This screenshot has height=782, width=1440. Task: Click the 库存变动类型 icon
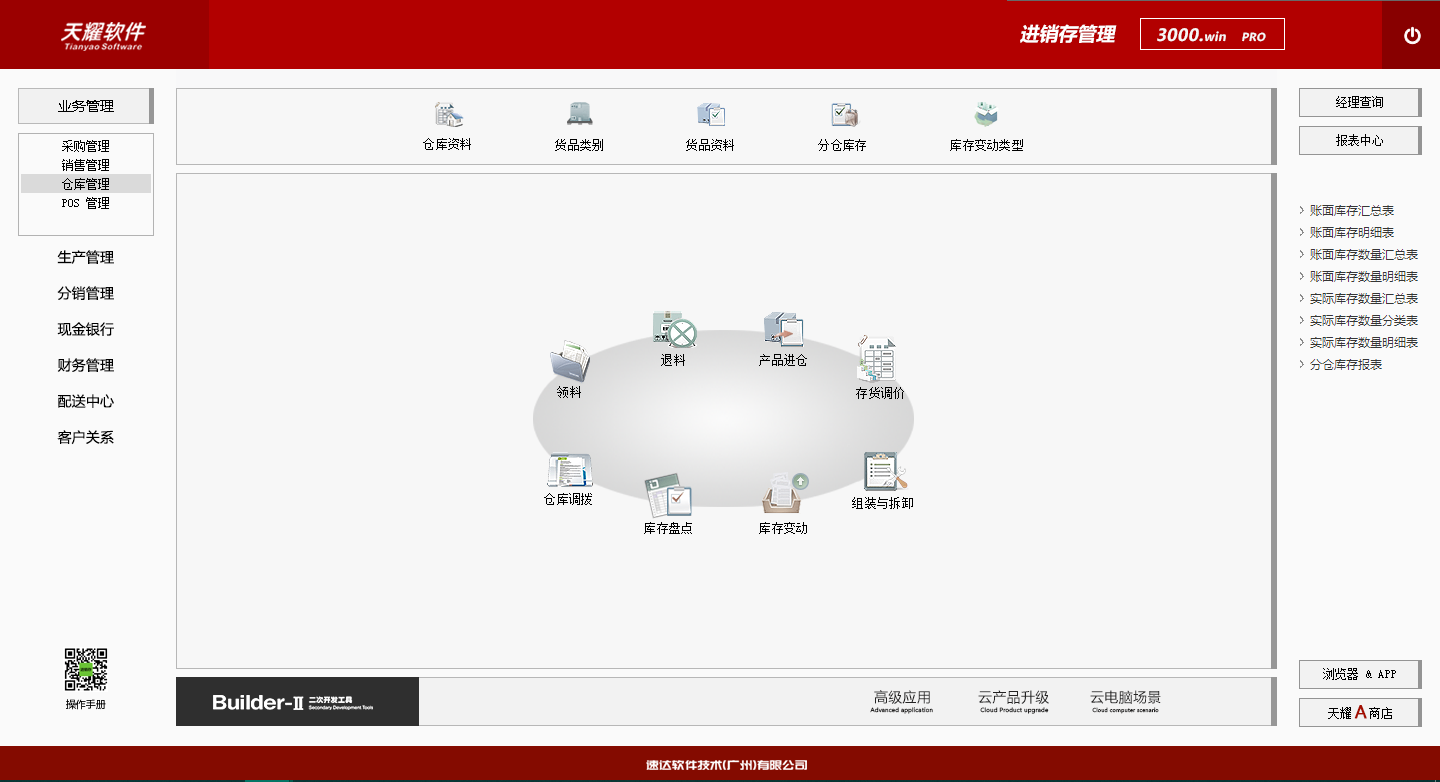pyautogui.click(x=986, y=115)
